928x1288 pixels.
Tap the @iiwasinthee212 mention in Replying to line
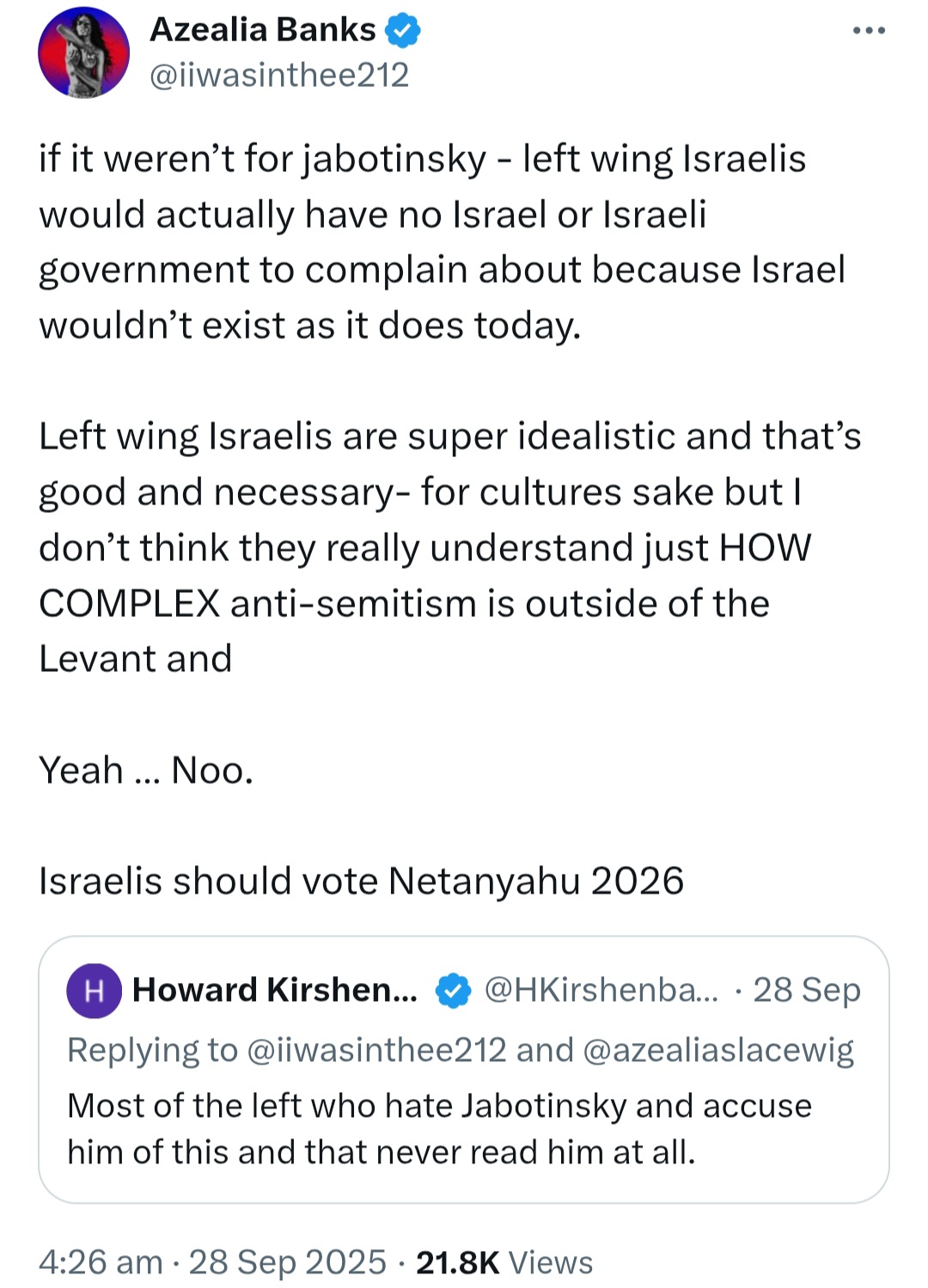[x=376, y=1050]
